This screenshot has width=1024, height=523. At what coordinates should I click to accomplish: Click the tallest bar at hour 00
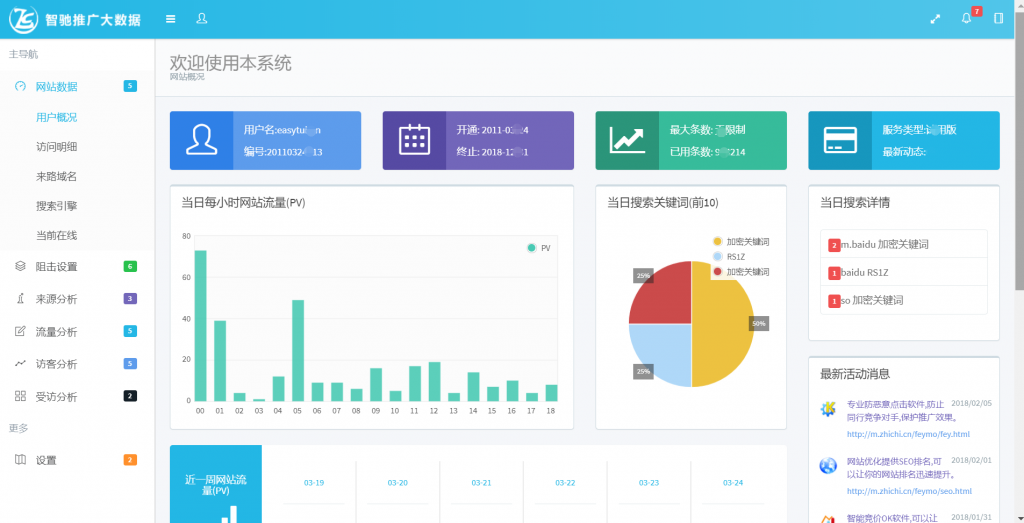pyautogui.click(x=200, y=325)
